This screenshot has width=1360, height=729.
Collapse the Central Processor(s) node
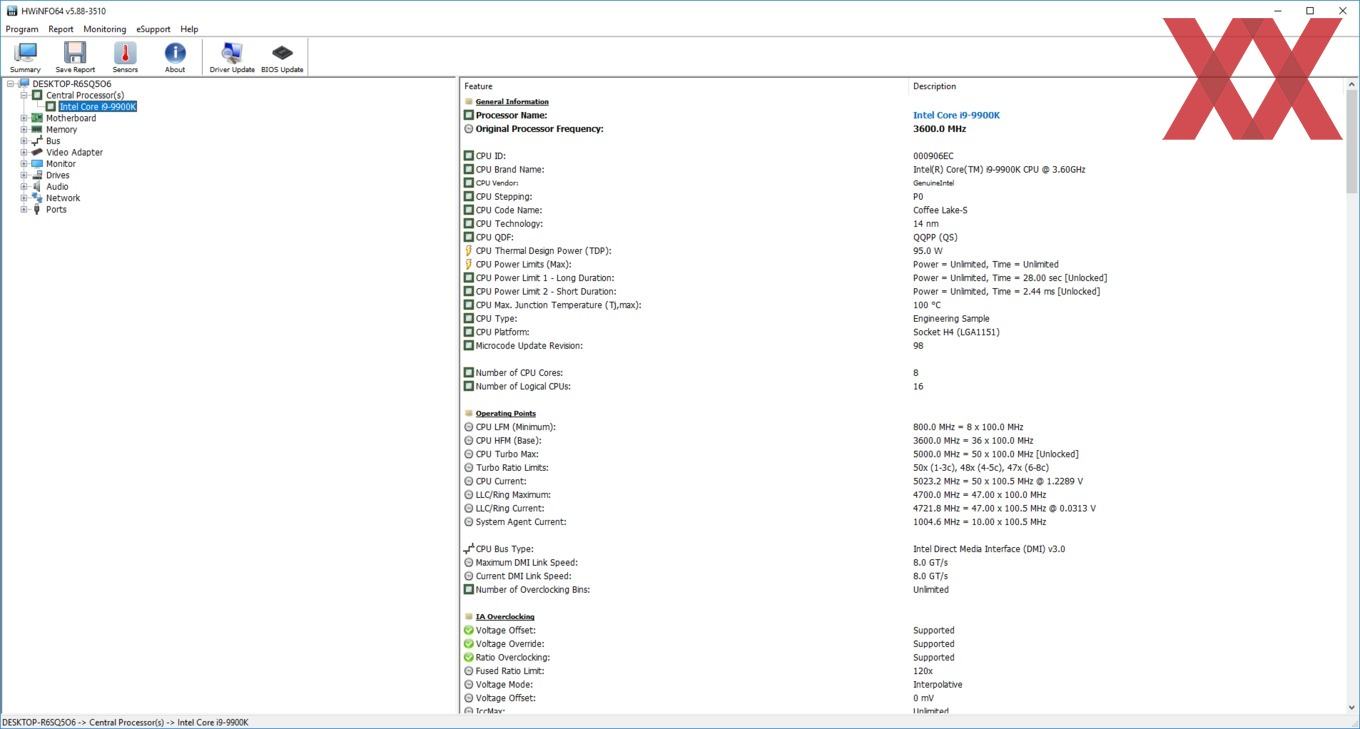click(x=24, y=96)
